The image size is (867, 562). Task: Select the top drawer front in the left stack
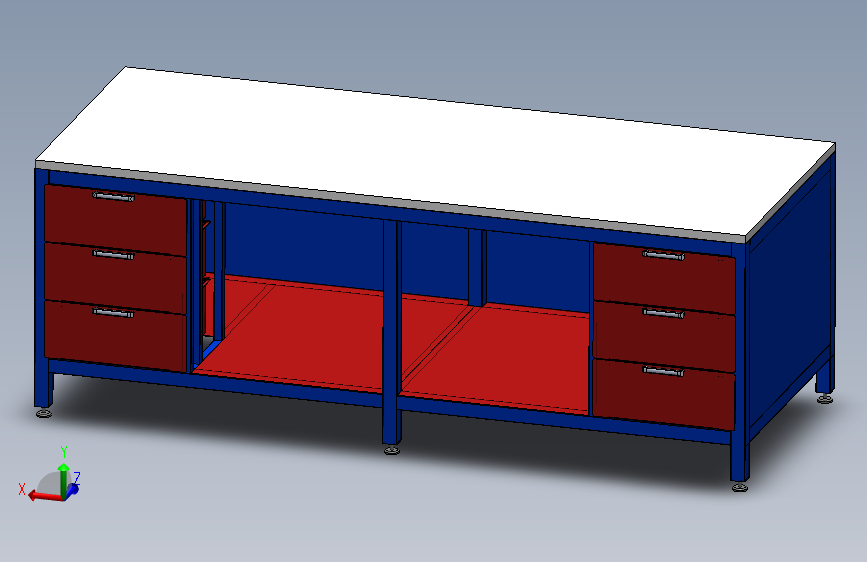tap(115, 219)
